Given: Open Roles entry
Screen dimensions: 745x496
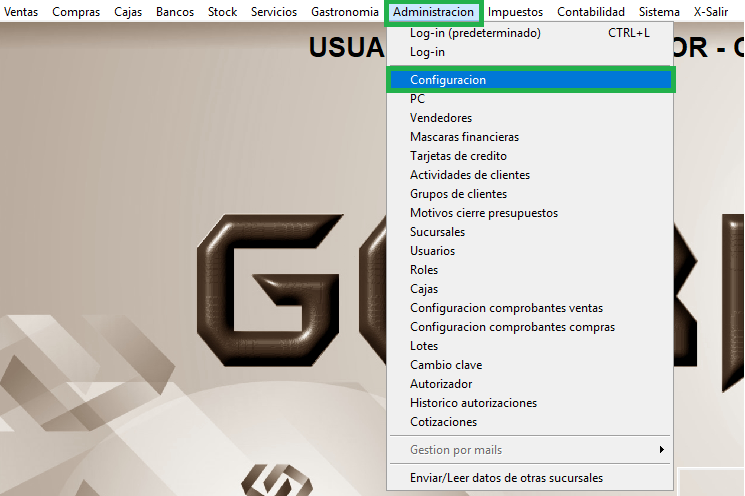Looking at the screenshot, I should [x=531, y=270].
